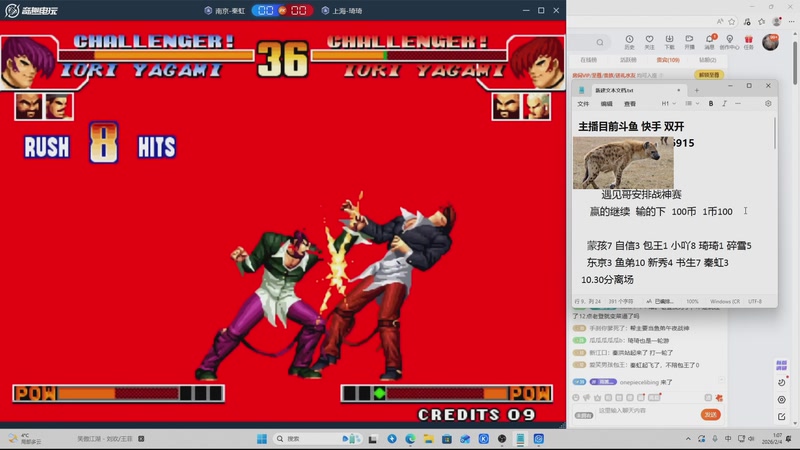Click the 100% zoom level in Notepad status bar
Viewport: 800px width, 450px height.
[x=692, y=302]
